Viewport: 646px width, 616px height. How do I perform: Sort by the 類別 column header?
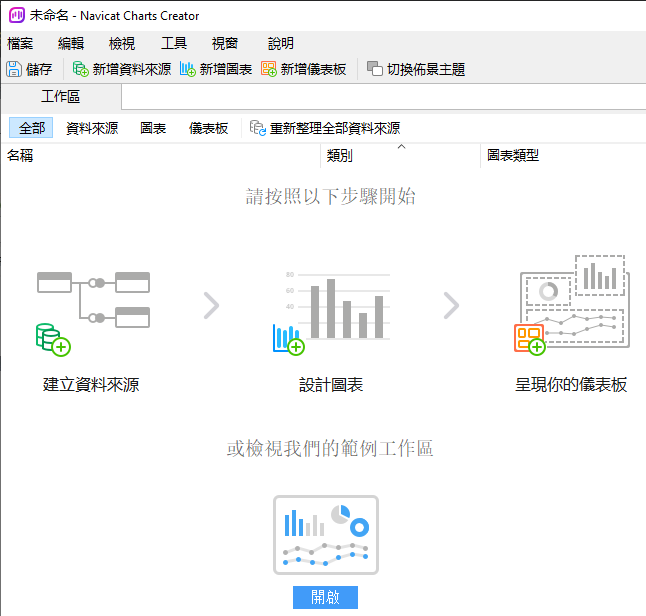pyautogui.click(x=339, y=156)
